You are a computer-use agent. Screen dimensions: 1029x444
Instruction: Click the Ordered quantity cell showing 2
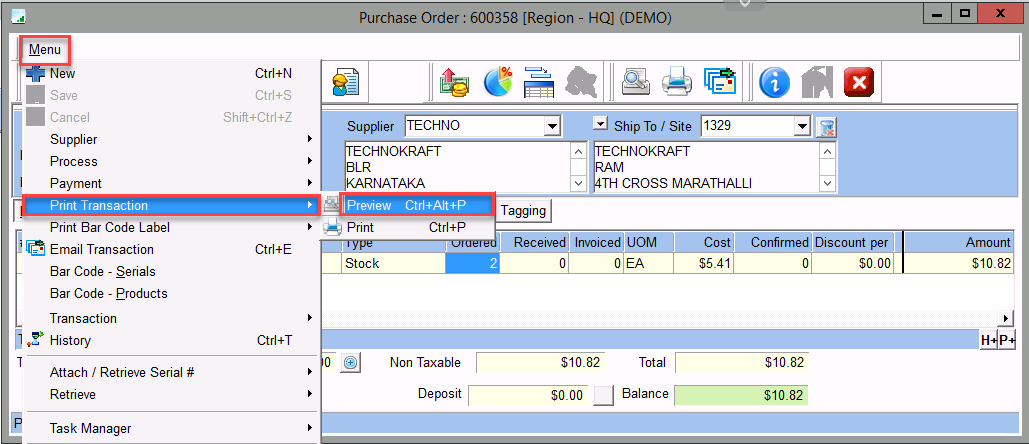click(x=471, y=263)
